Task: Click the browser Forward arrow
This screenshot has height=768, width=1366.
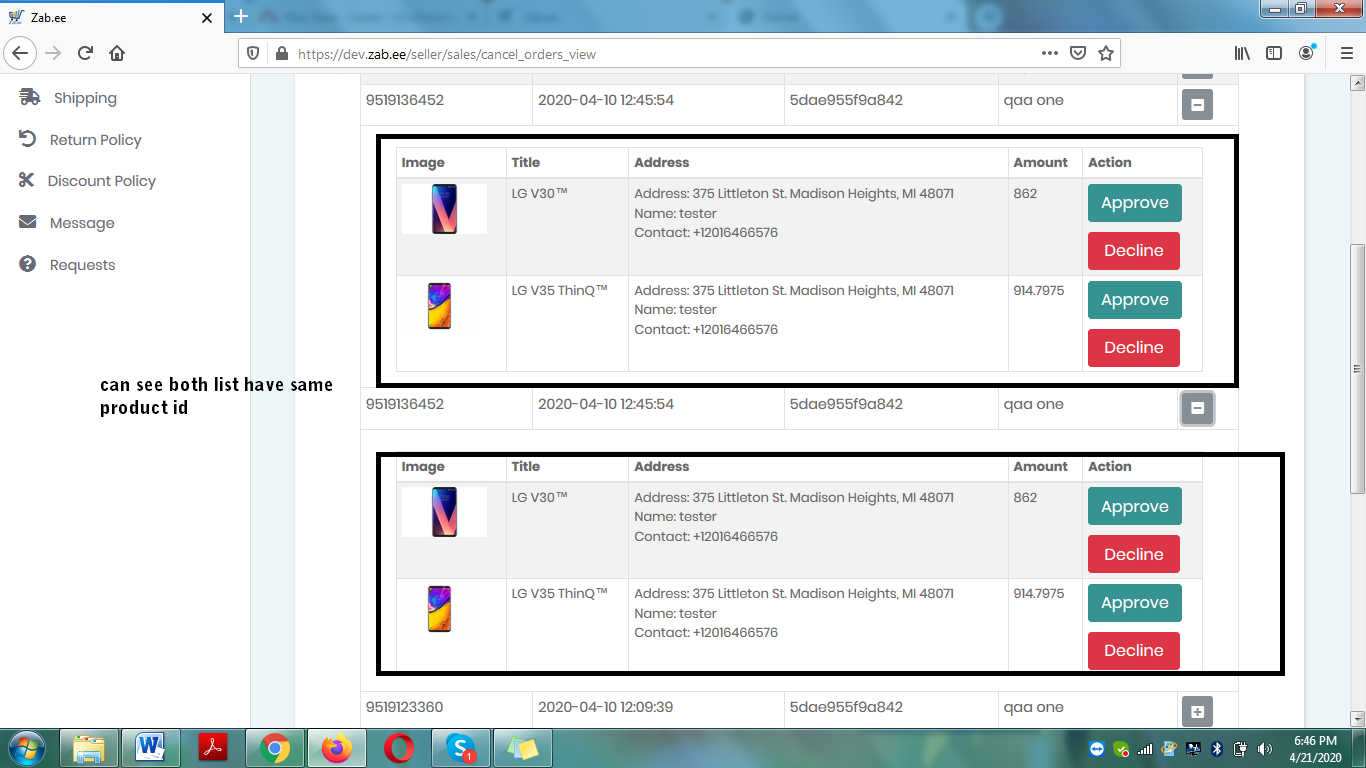Action: [53, 53]
